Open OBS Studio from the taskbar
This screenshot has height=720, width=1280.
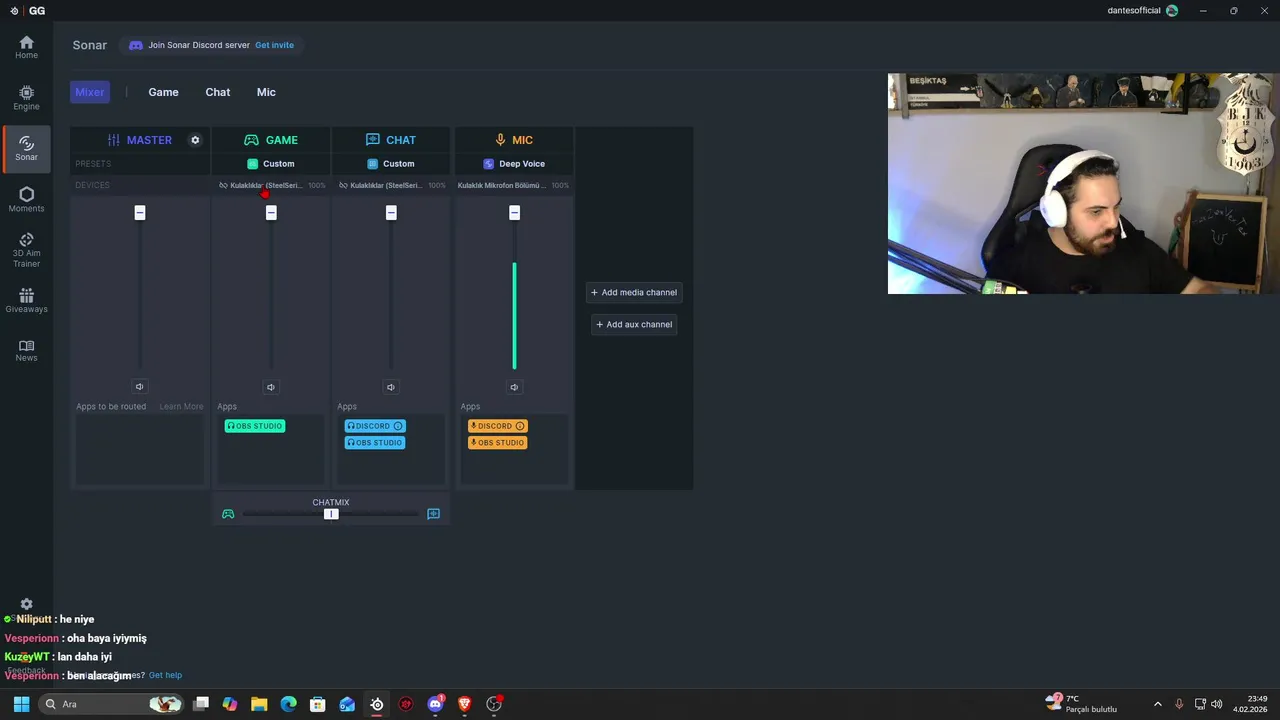tap(494, 704)
